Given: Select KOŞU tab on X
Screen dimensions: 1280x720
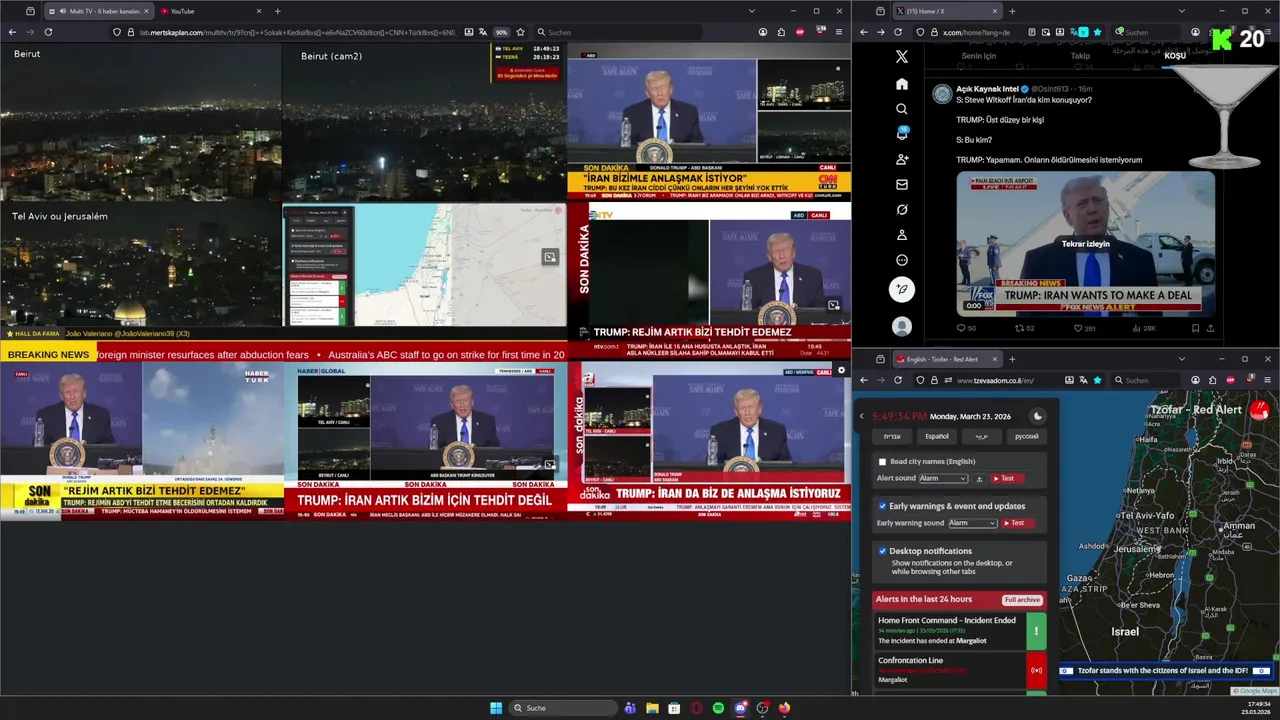Looking at the screenshot, I should click(x=1175, y=56).
